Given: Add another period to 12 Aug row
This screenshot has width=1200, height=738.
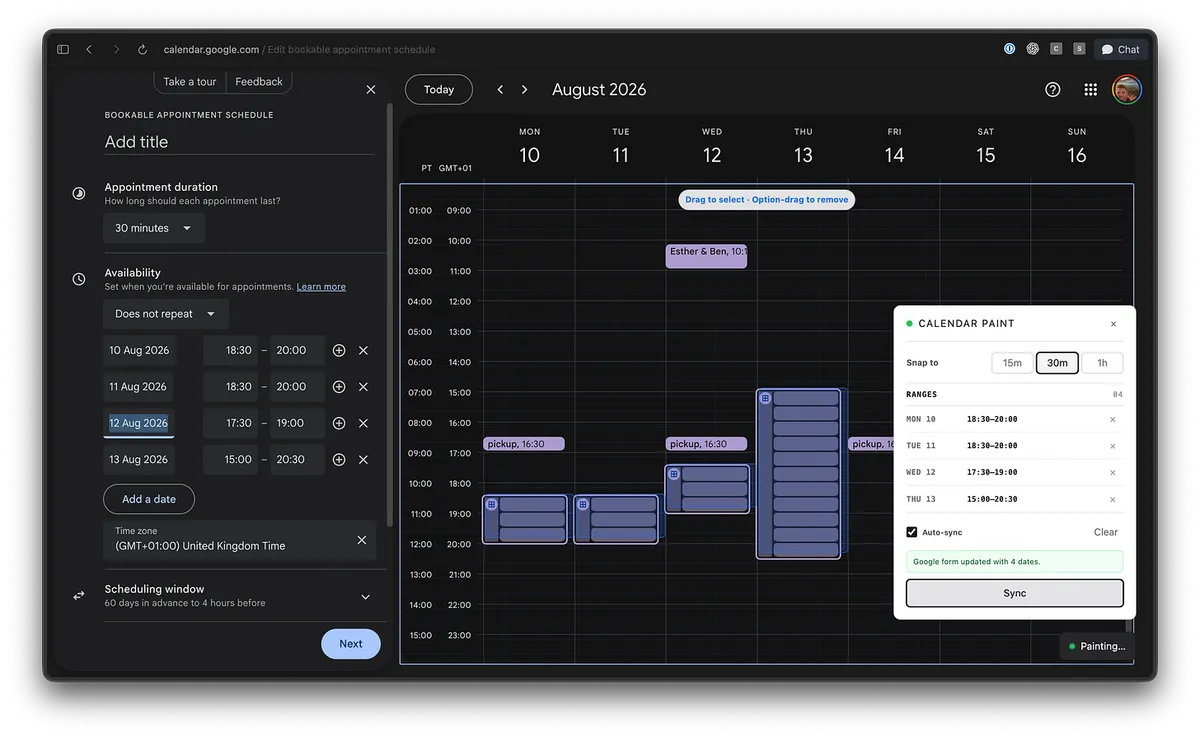Looking at the screenshot, I should (339, 423).
